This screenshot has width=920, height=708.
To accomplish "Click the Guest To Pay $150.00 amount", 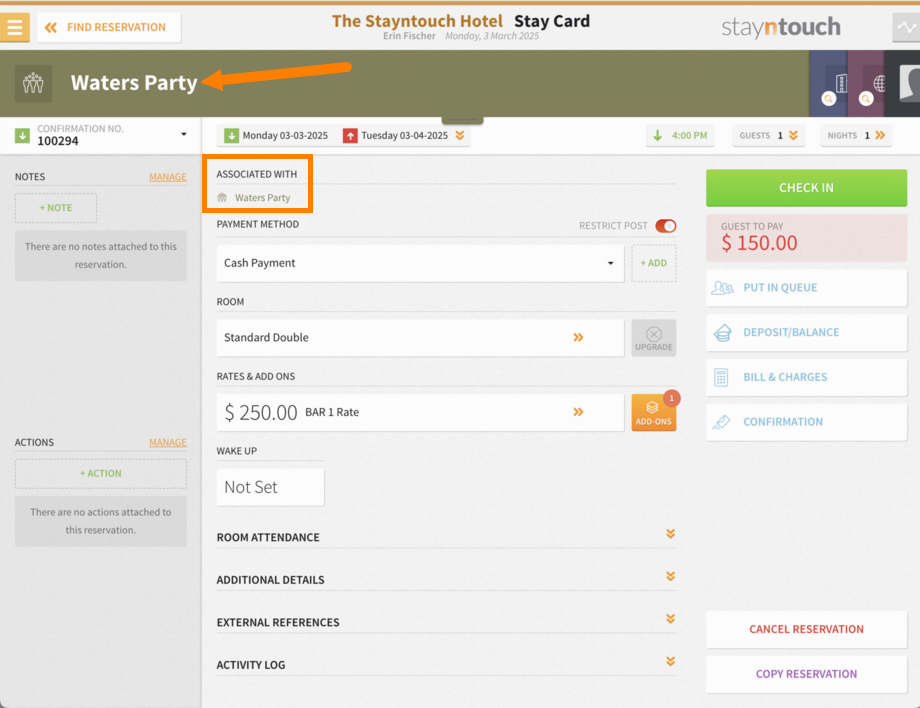I will tap(759, 243).
